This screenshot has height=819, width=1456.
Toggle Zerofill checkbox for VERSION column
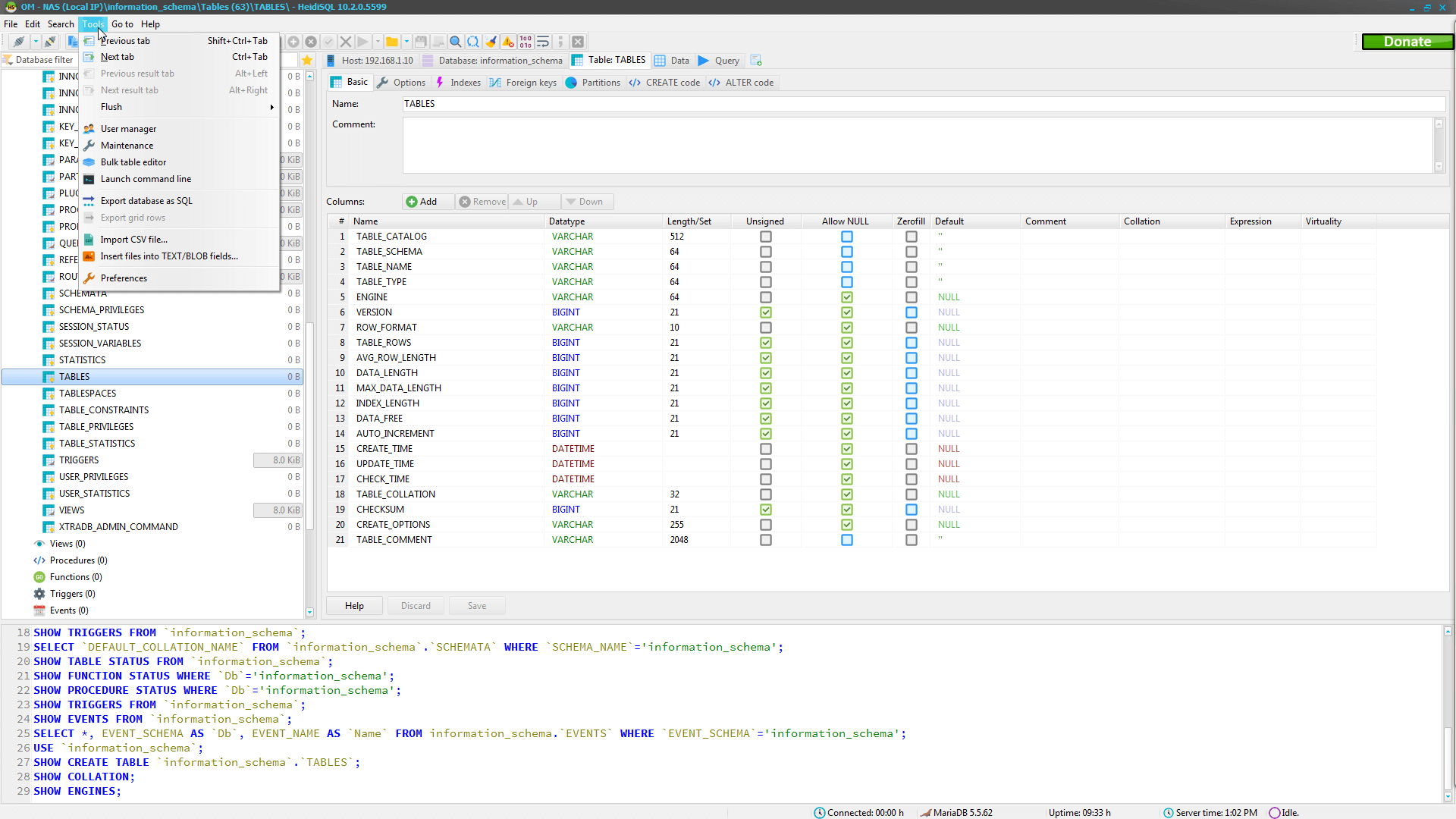(x=911, y=312)
